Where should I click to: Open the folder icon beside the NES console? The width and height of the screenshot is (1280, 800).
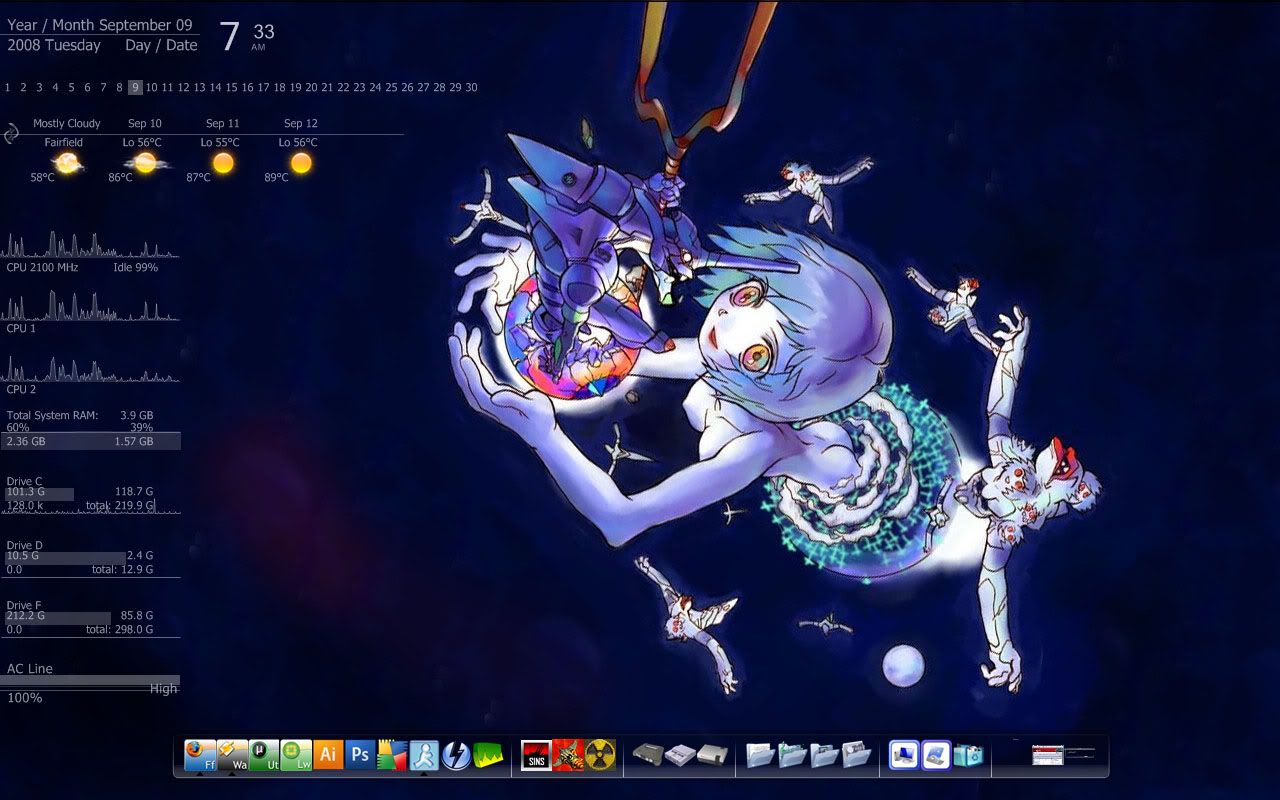(760, 754)
